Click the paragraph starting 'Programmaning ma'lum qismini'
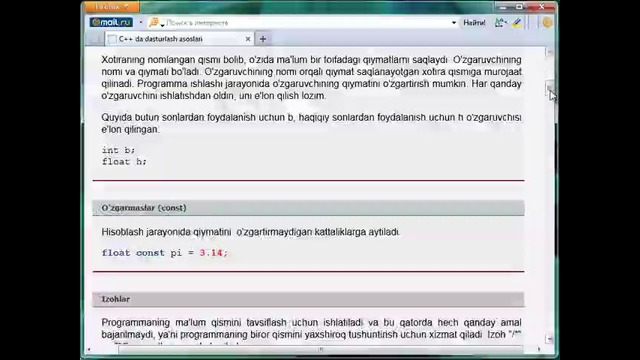The height and width of the screenshot is (360, 640). (x=311, y=331)
